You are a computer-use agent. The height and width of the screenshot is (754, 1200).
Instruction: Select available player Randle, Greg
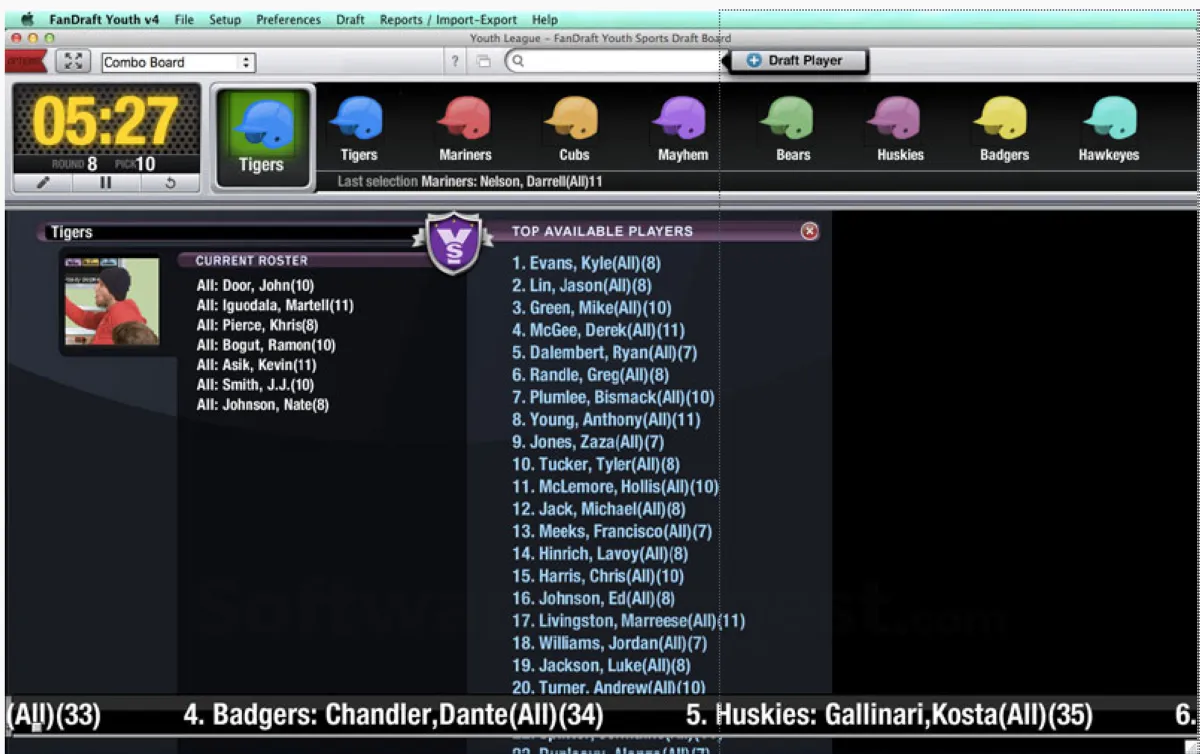point(591,375)
